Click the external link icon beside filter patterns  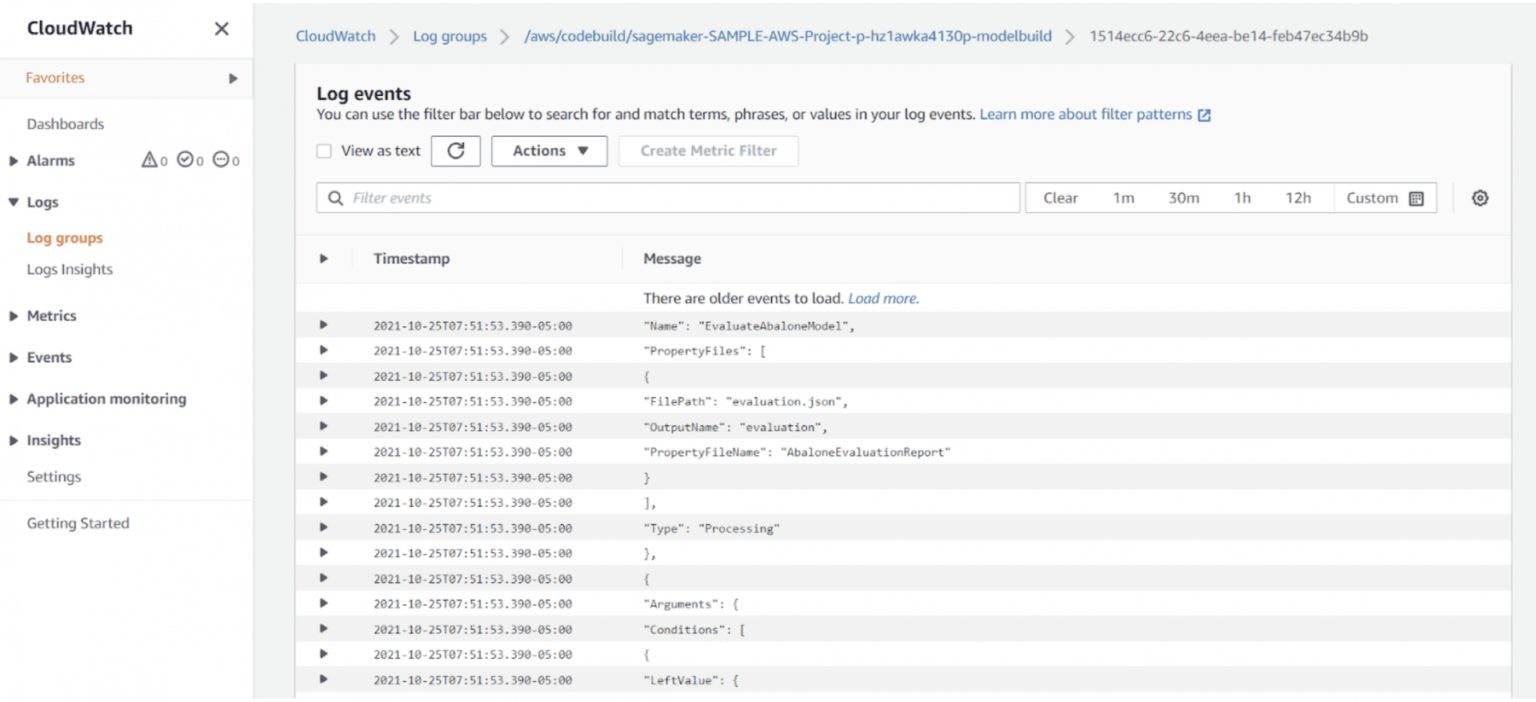point(1204,115)
